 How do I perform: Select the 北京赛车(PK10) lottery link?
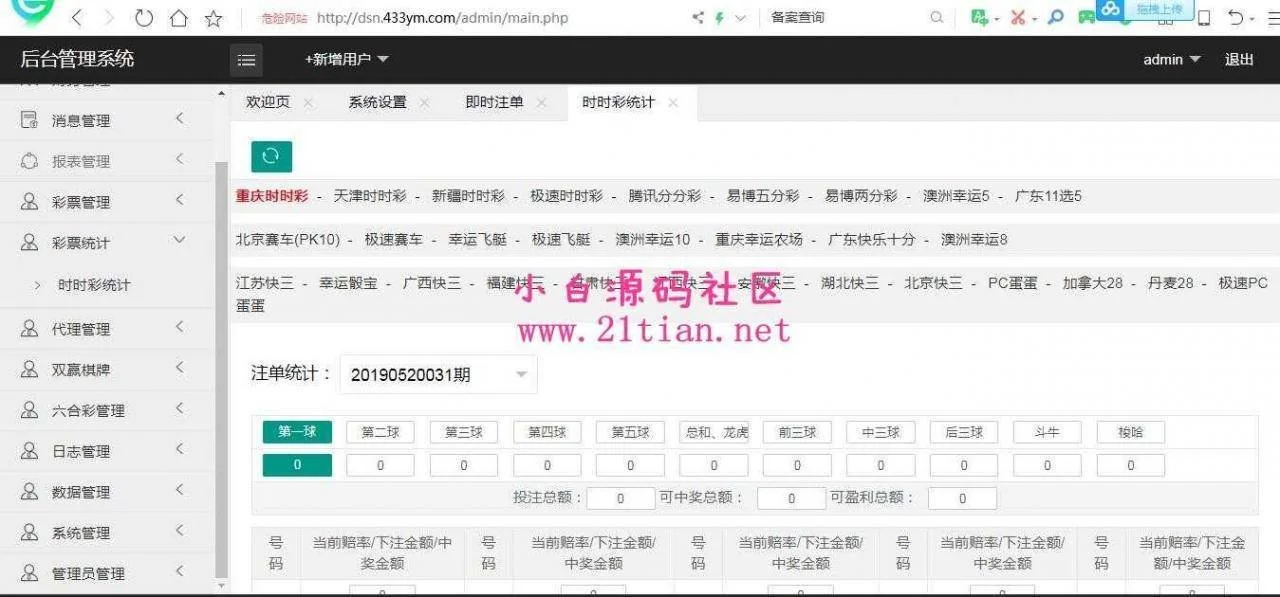[288, 240]
